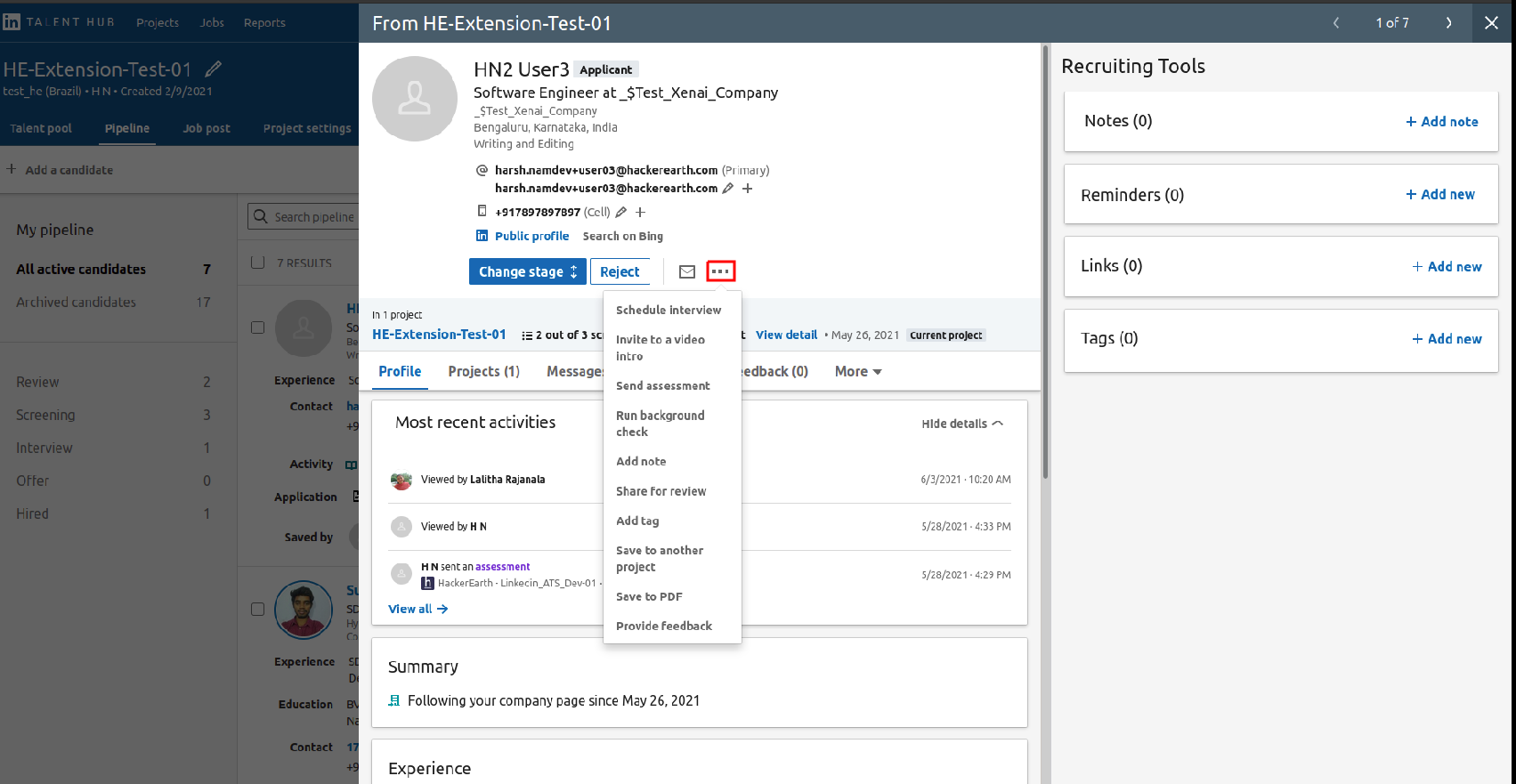
Task: Select Archived candidates filter
Action: 113,302
